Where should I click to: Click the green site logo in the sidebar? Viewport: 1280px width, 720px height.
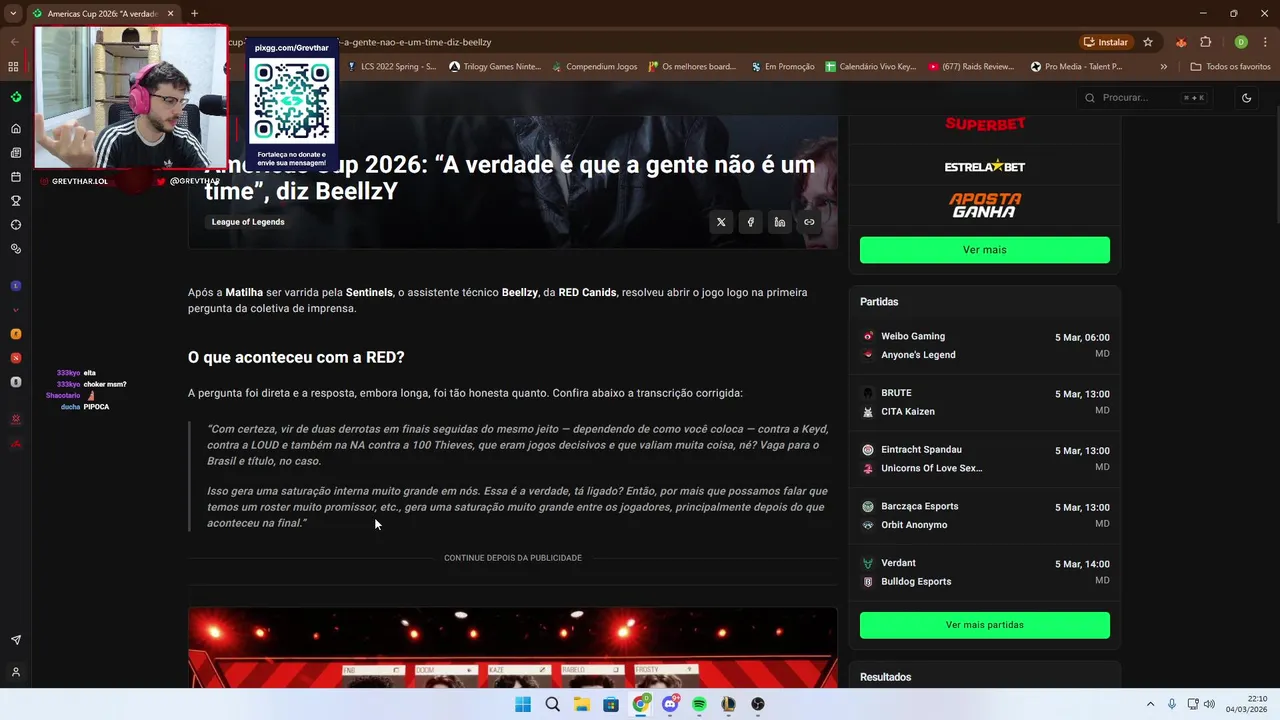(16, 97)
